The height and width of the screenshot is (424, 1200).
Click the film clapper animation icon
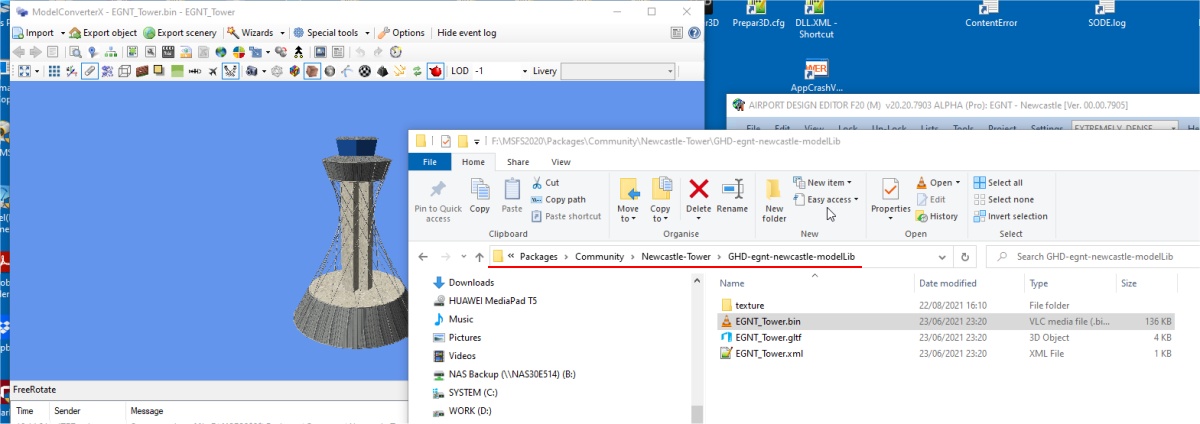[x=168, y=52]
